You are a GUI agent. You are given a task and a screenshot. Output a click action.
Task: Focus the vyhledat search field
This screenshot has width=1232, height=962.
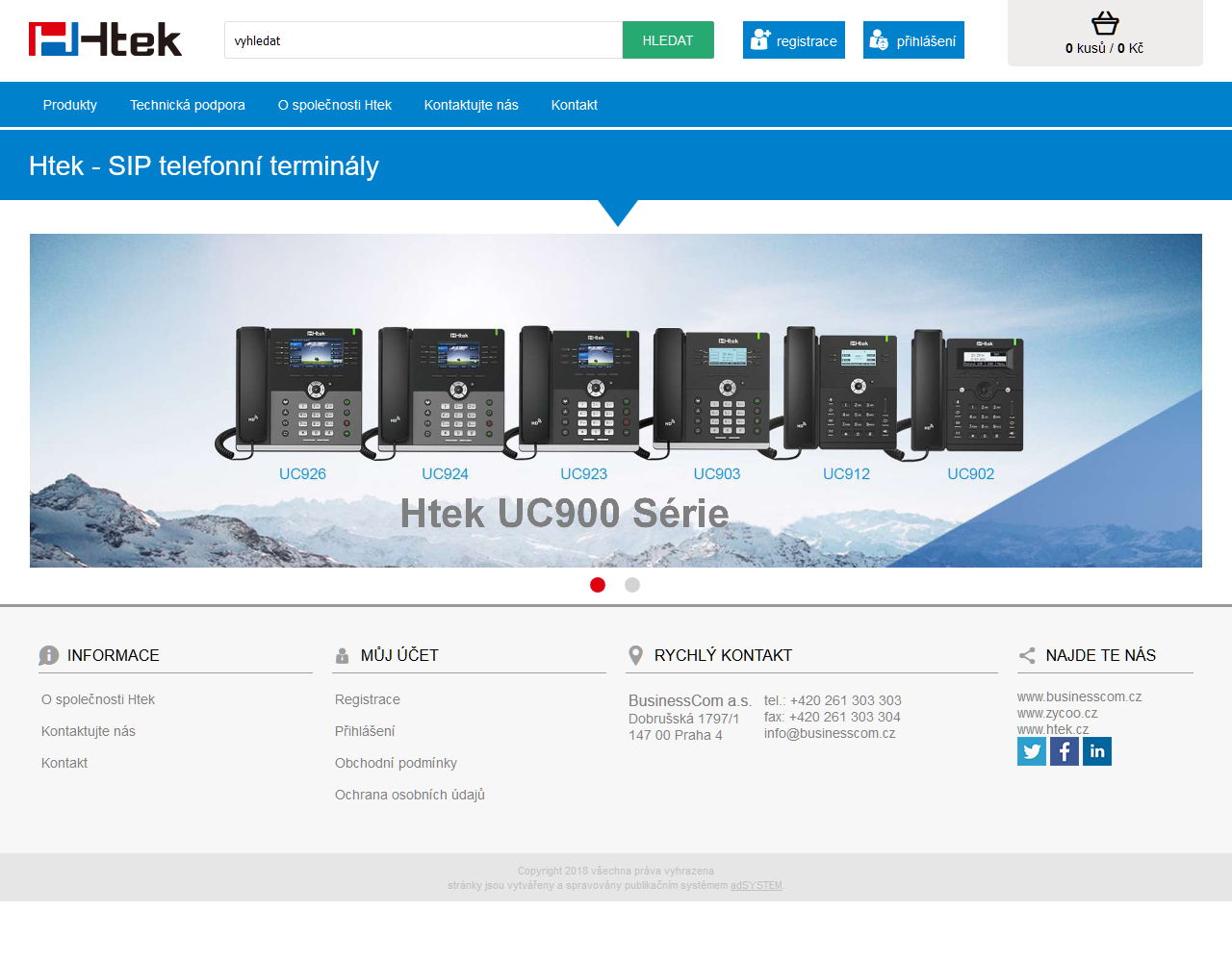pyautogui.click(x=423, y=40)
